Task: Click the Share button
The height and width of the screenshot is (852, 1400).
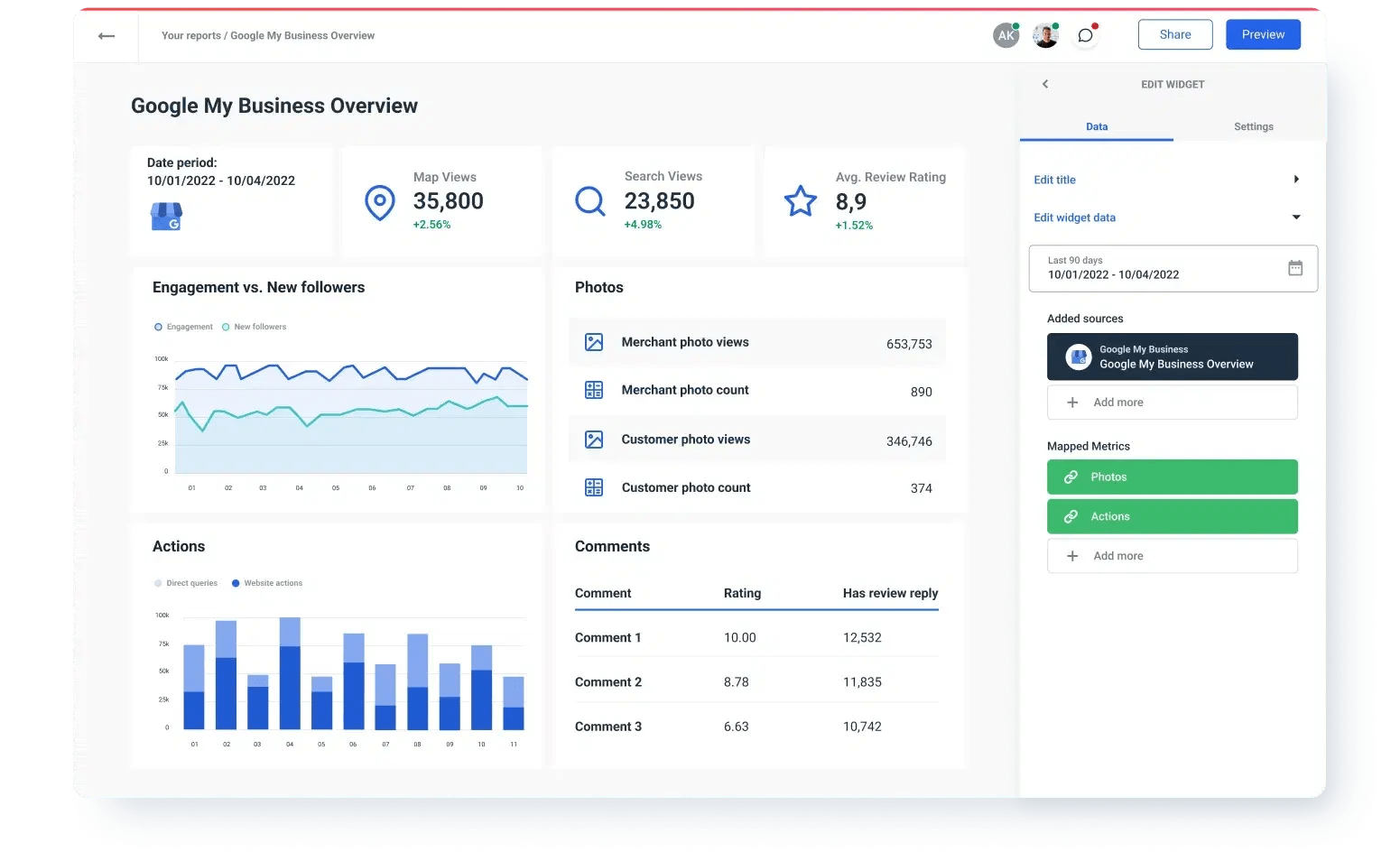Action: (1174, 33)
